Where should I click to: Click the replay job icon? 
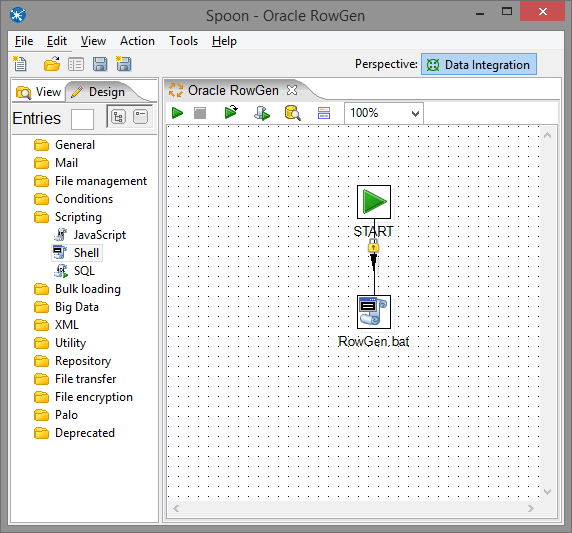tap(231, 112)
